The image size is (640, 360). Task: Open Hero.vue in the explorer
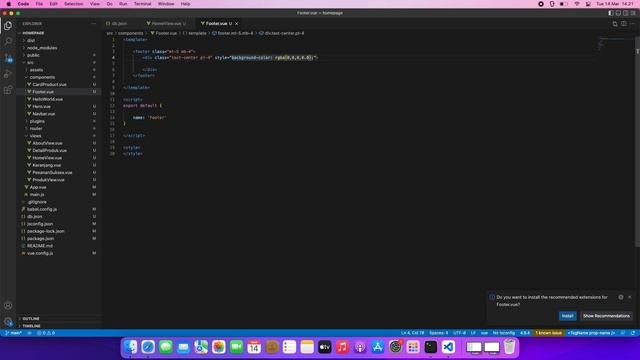[x=41, y=107]
